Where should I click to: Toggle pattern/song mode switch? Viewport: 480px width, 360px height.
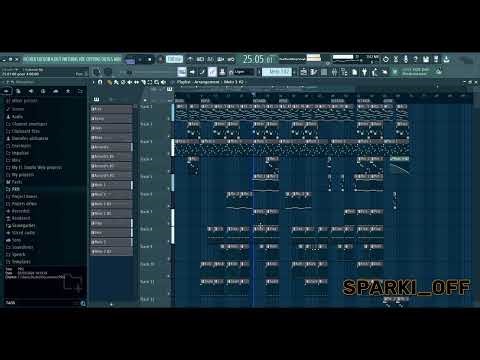point(130,60)
